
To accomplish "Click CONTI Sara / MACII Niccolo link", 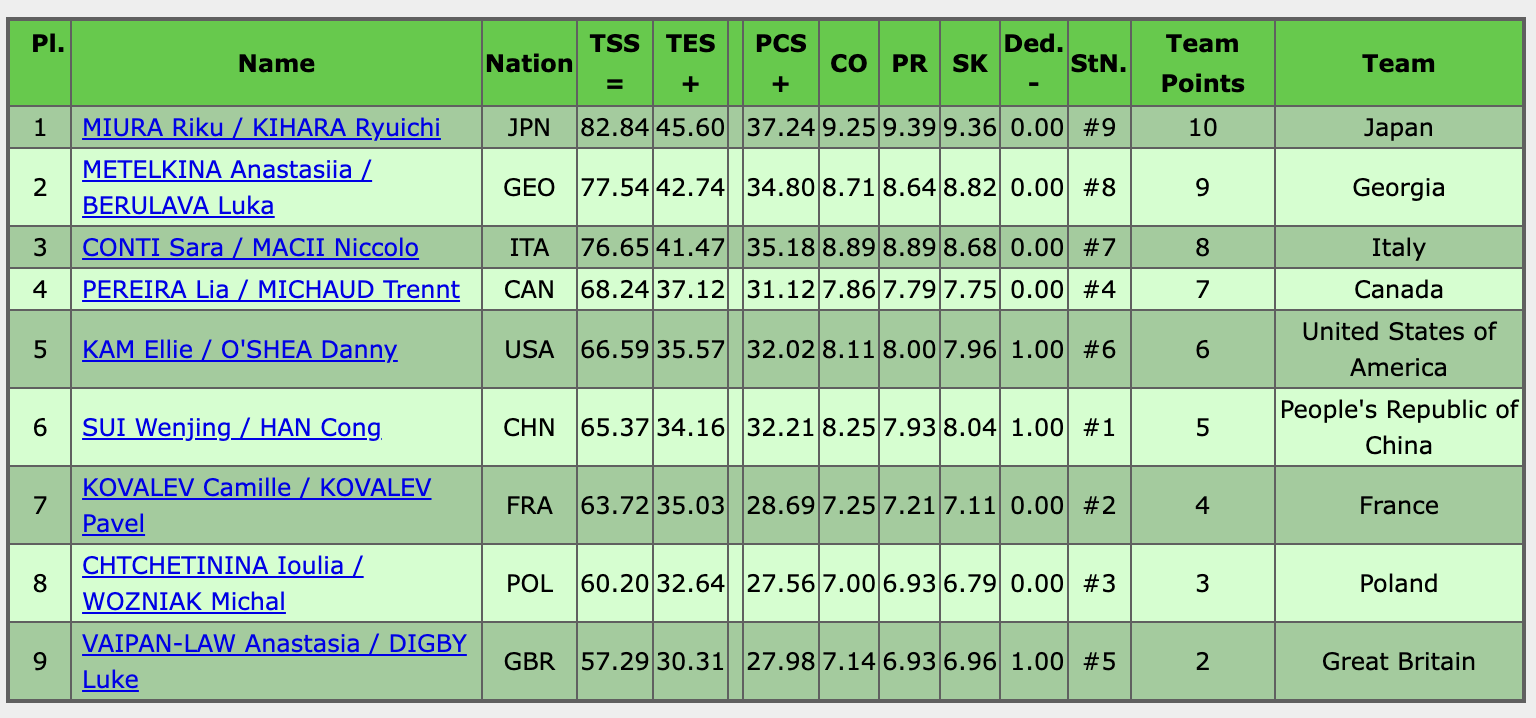I will point(250,248).
